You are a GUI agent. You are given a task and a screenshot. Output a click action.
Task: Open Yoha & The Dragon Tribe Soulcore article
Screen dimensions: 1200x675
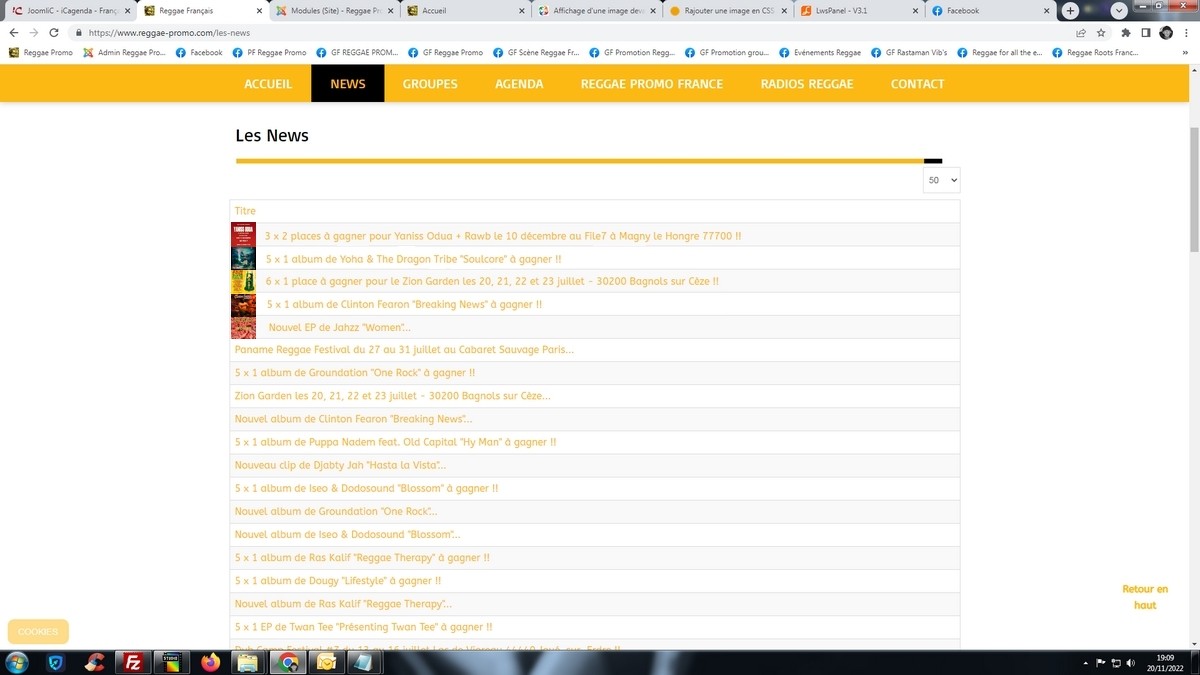(413, 259)
